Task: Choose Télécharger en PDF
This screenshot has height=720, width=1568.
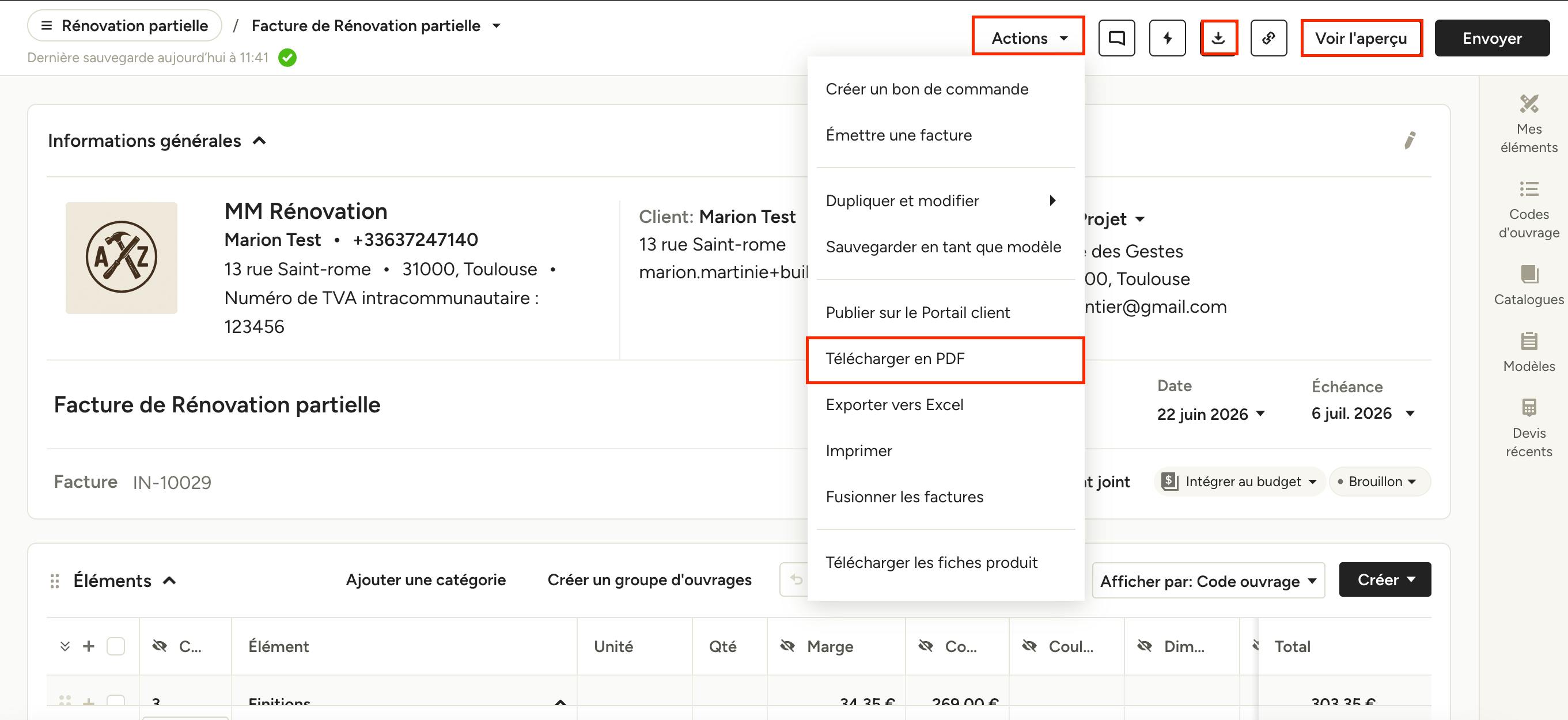Action: (945, 359)
